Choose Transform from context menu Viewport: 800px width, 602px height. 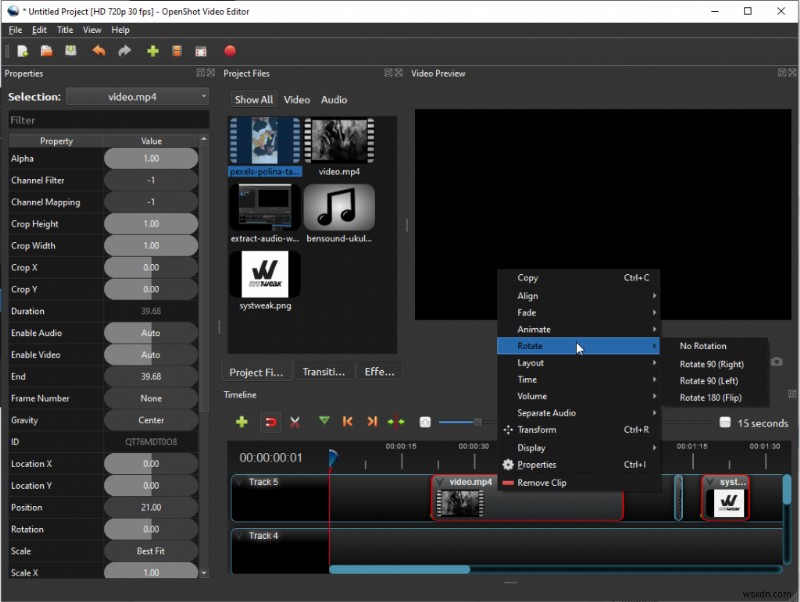[x=579, y=430]
